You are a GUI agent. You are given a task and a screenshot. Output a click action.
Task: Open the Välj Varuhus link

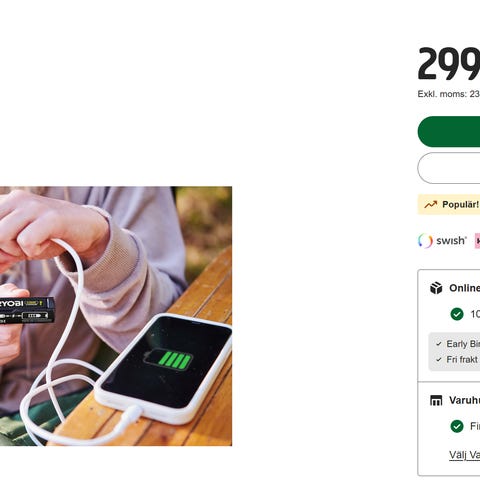464,455
